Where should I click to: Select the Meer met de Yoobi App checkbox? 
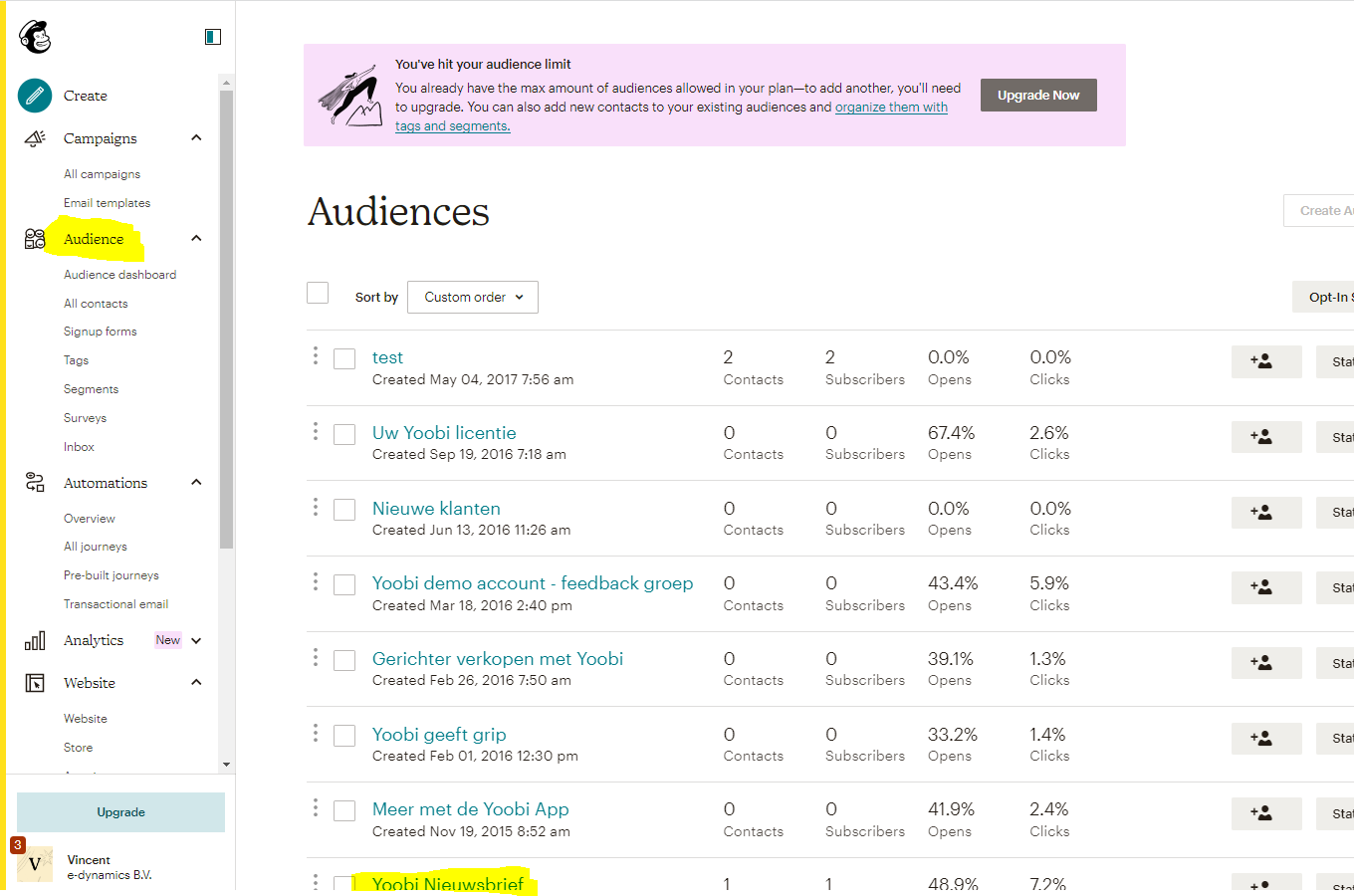pyautogui.click(x=344, y=810)
